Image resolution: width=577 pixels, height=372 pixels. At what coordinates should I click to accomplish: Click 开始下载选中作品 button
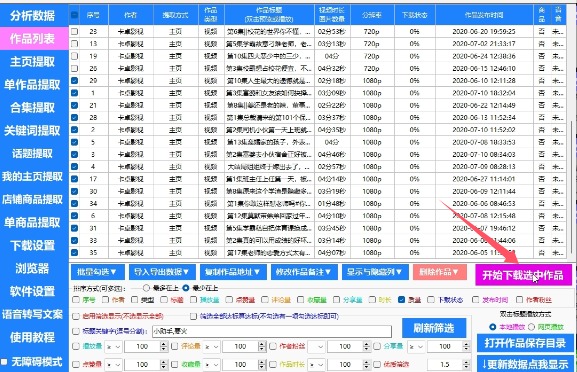click(x=523, y=275)
